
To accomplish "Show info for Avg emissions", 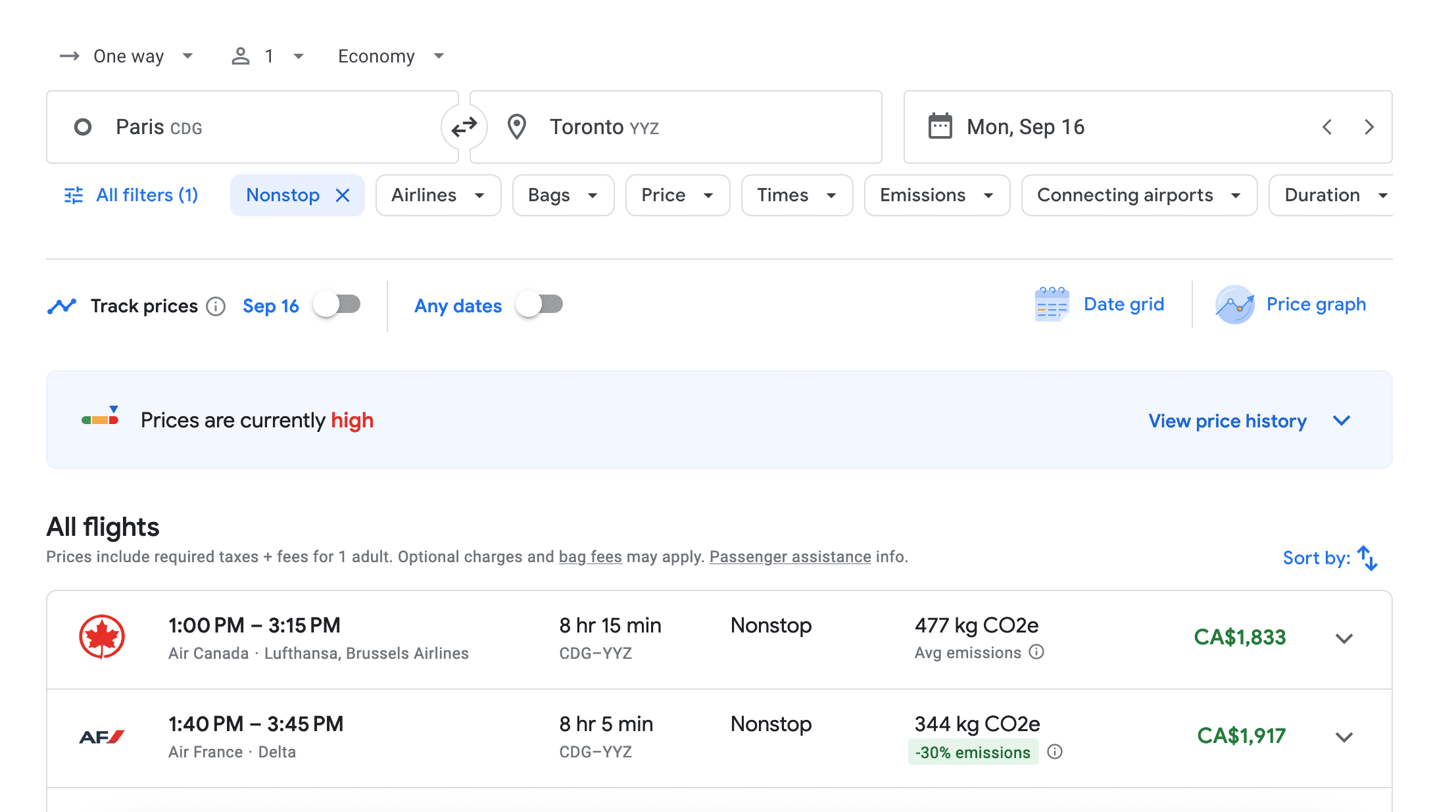I will click(x=1036, y=652).
